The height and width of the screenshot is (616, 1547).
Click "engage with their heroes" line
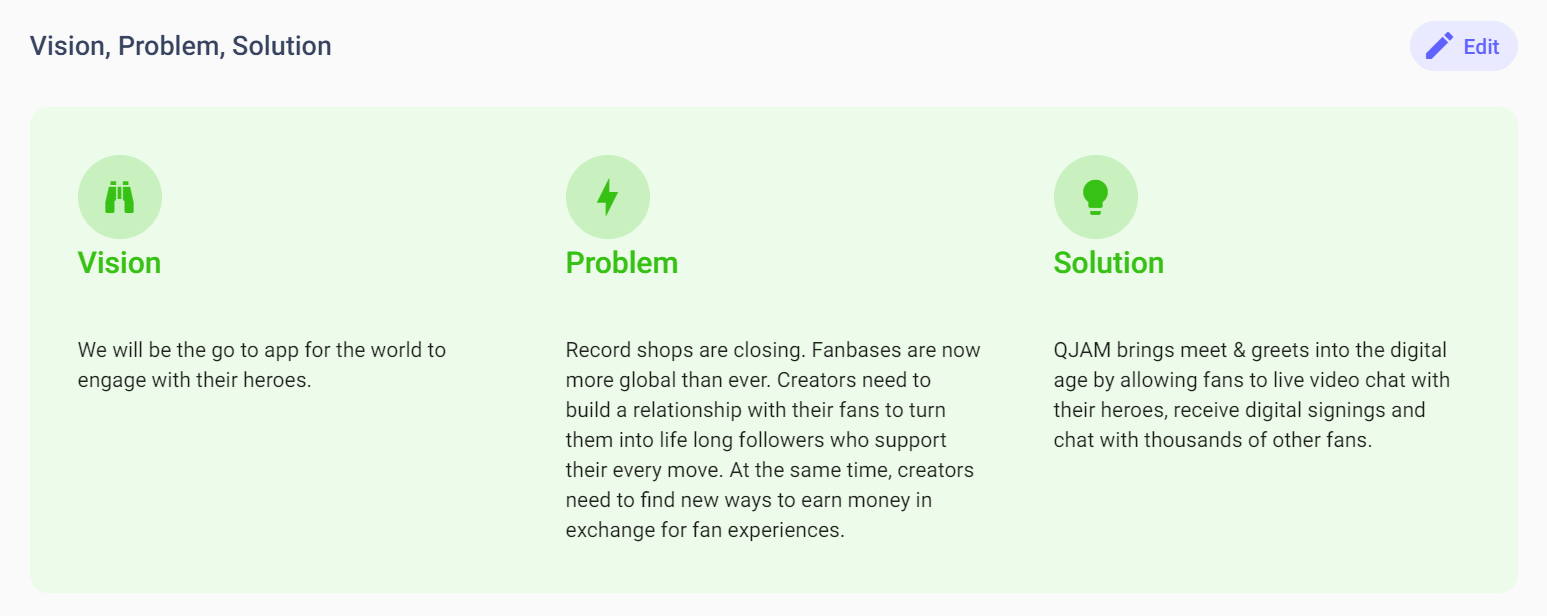(195, 381)
